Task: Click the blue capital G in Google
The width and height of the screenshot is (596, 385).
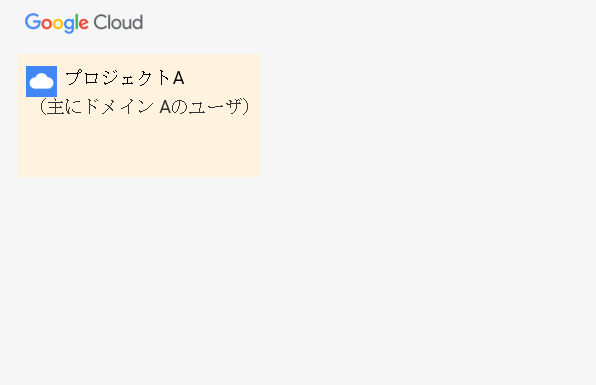Action: [x=33, y=22]
